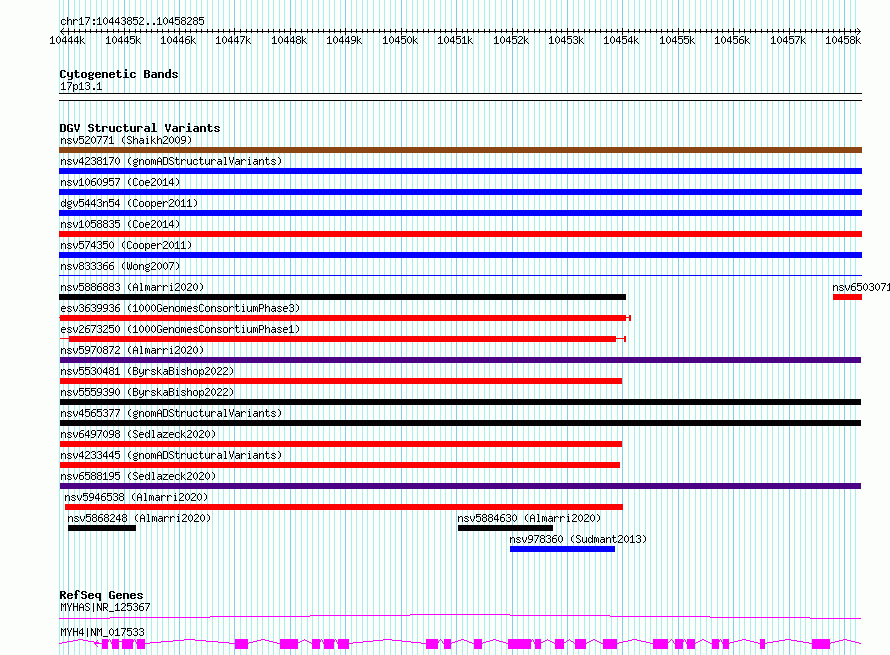Select the nsv5884630 (Almarri2020) label
Viewport: 890px width, 655px height.
click(529, 518)
